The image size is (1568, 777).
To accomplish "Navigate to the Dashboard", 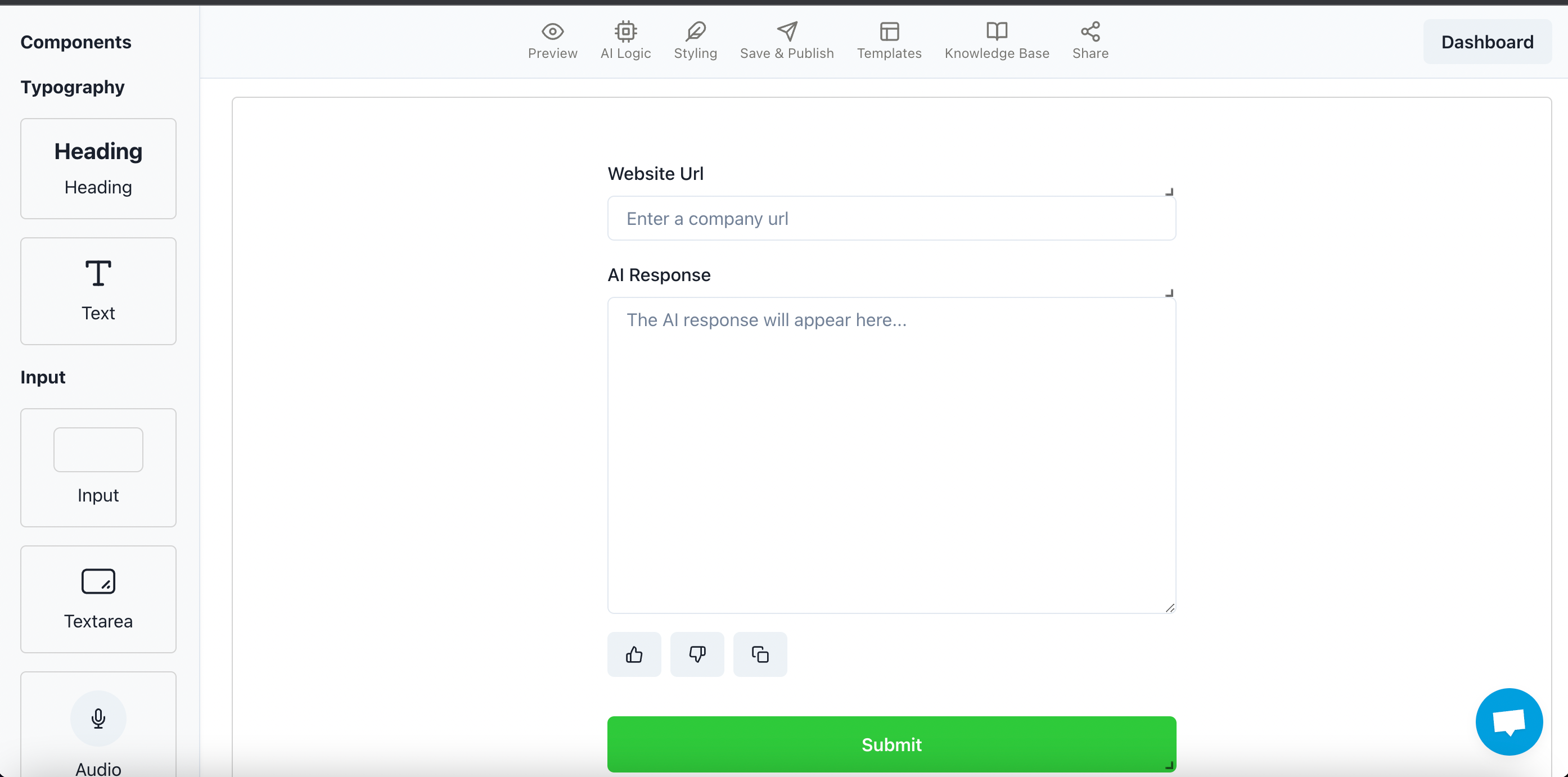I will tap(1487, 42).
